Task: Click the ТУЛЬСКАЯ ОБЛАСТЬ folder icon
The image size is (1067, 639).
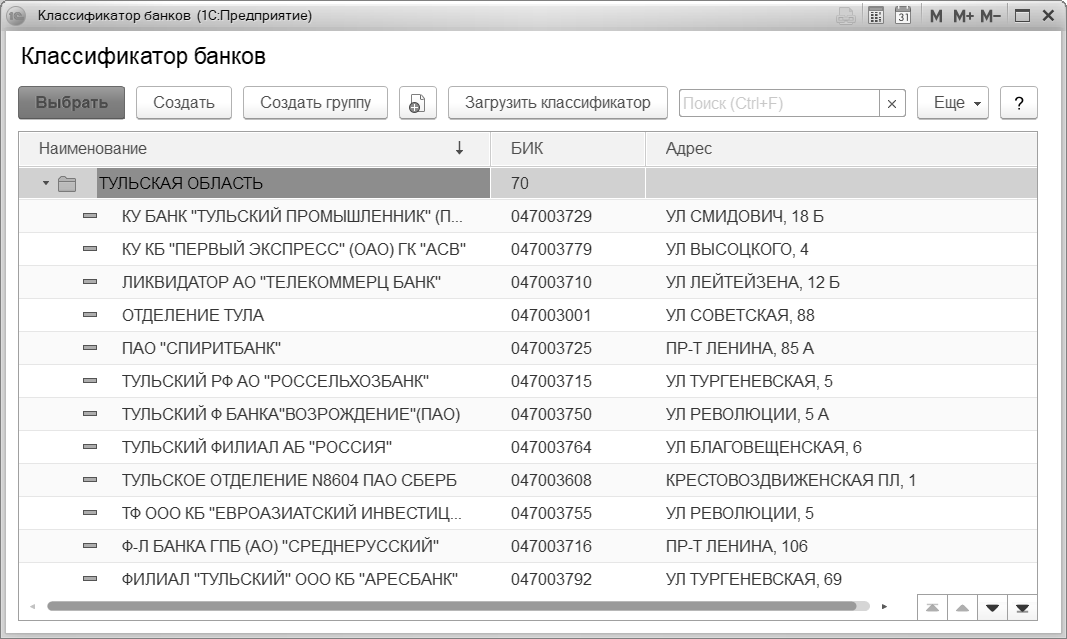Action: [67, 184]
